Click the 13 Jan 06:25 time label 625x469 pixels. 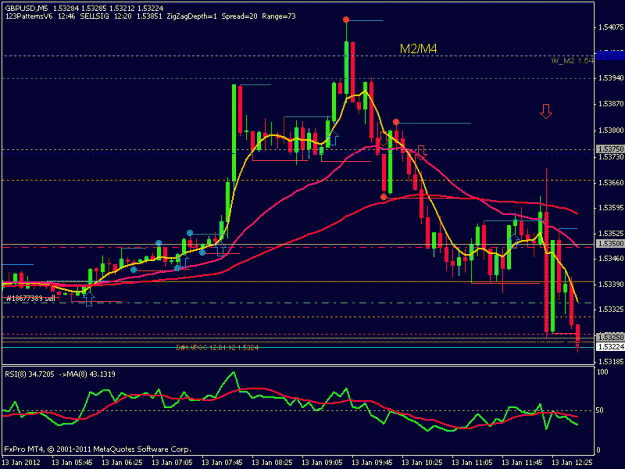point(122,462)
